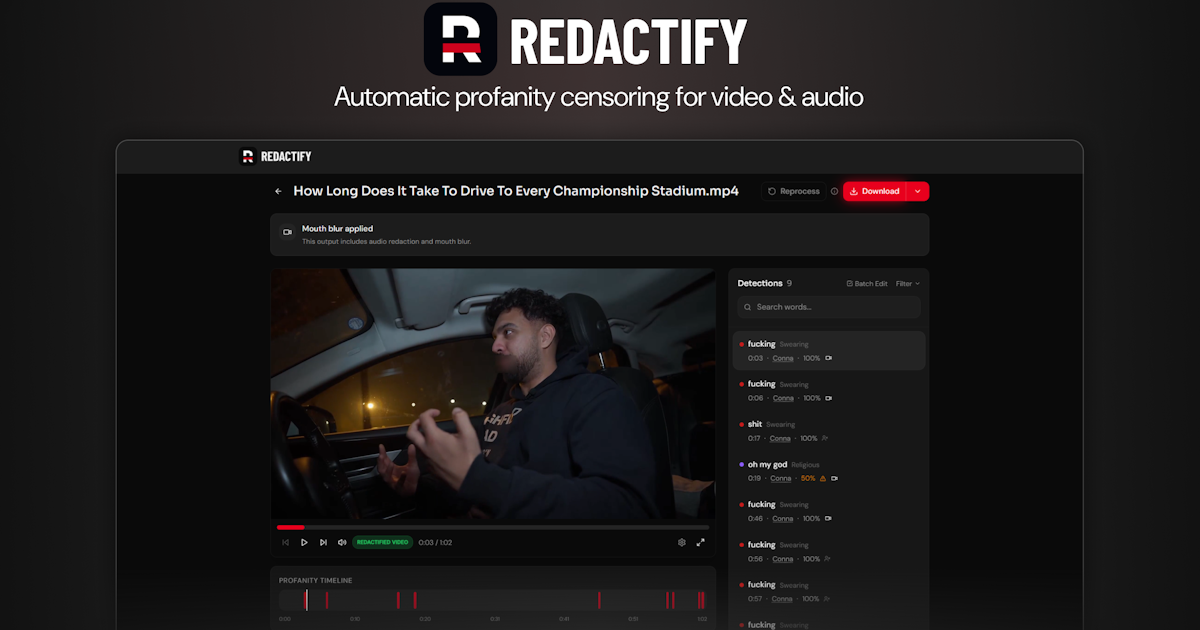Screen dimensions: 1200x630
Task: Click the Conna speaker link at 0:56
Action: (x=783, y=558)
